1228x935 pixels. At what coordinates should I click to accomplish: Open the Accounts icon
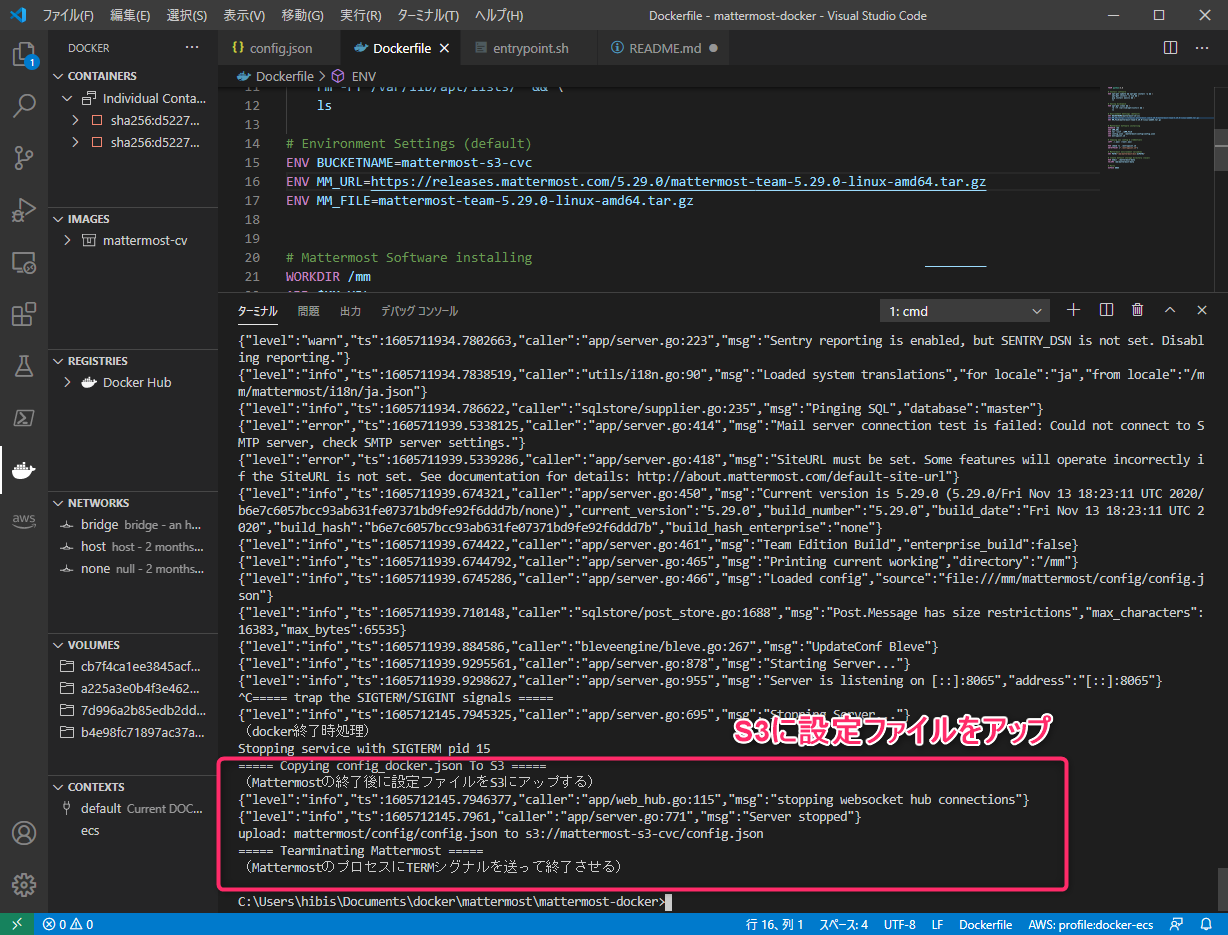click(24, 832)
